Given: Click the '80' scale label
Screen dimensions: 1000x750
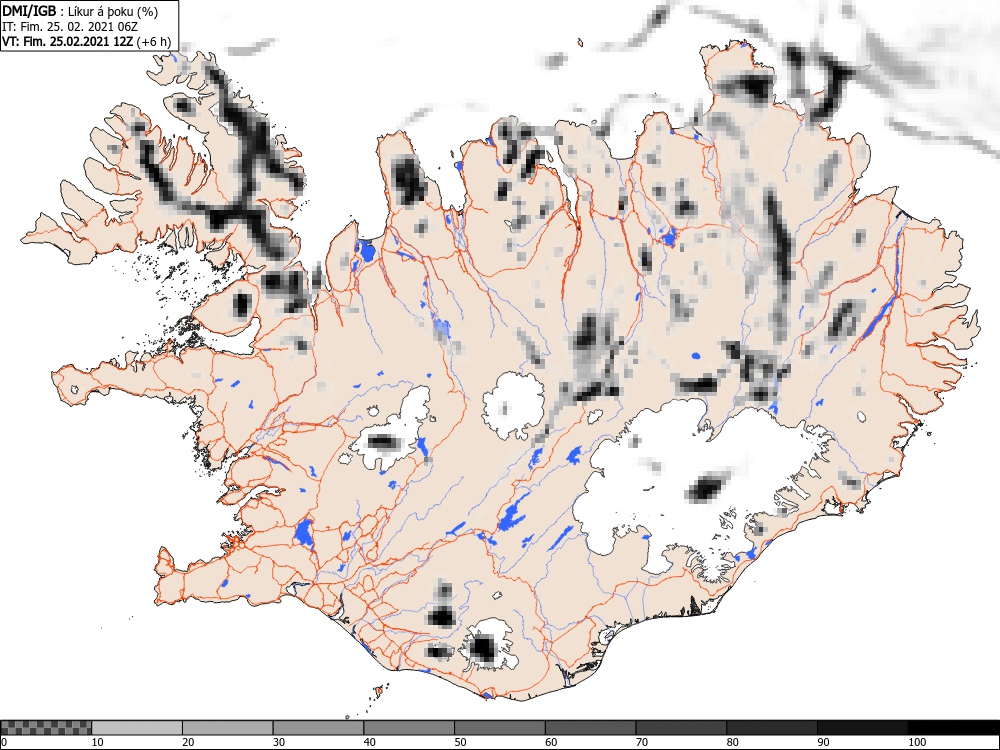Looking at the screenshot, I should (x=732, y=742).
